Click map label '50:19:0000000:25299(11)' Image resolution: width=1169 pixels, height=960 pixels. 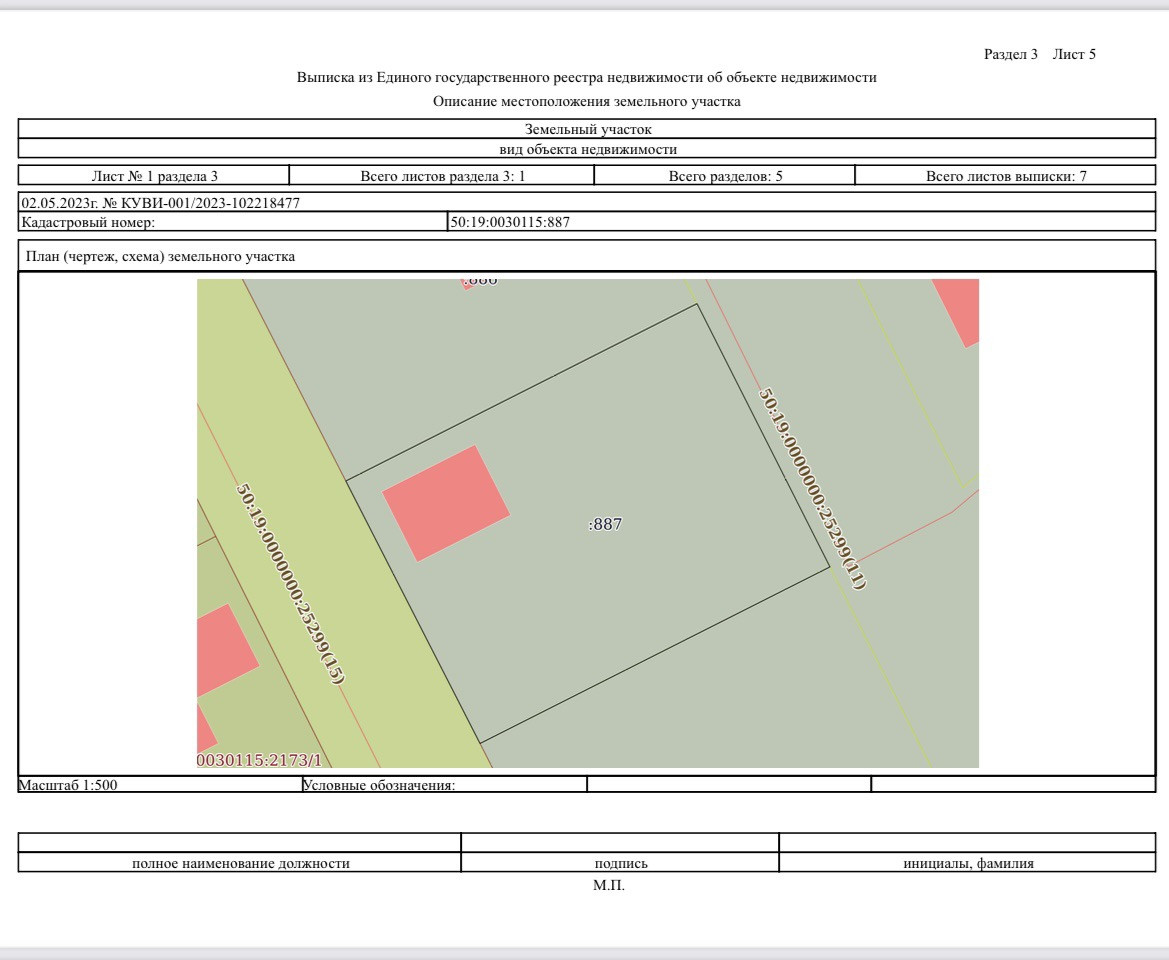[x=813, y=488]
